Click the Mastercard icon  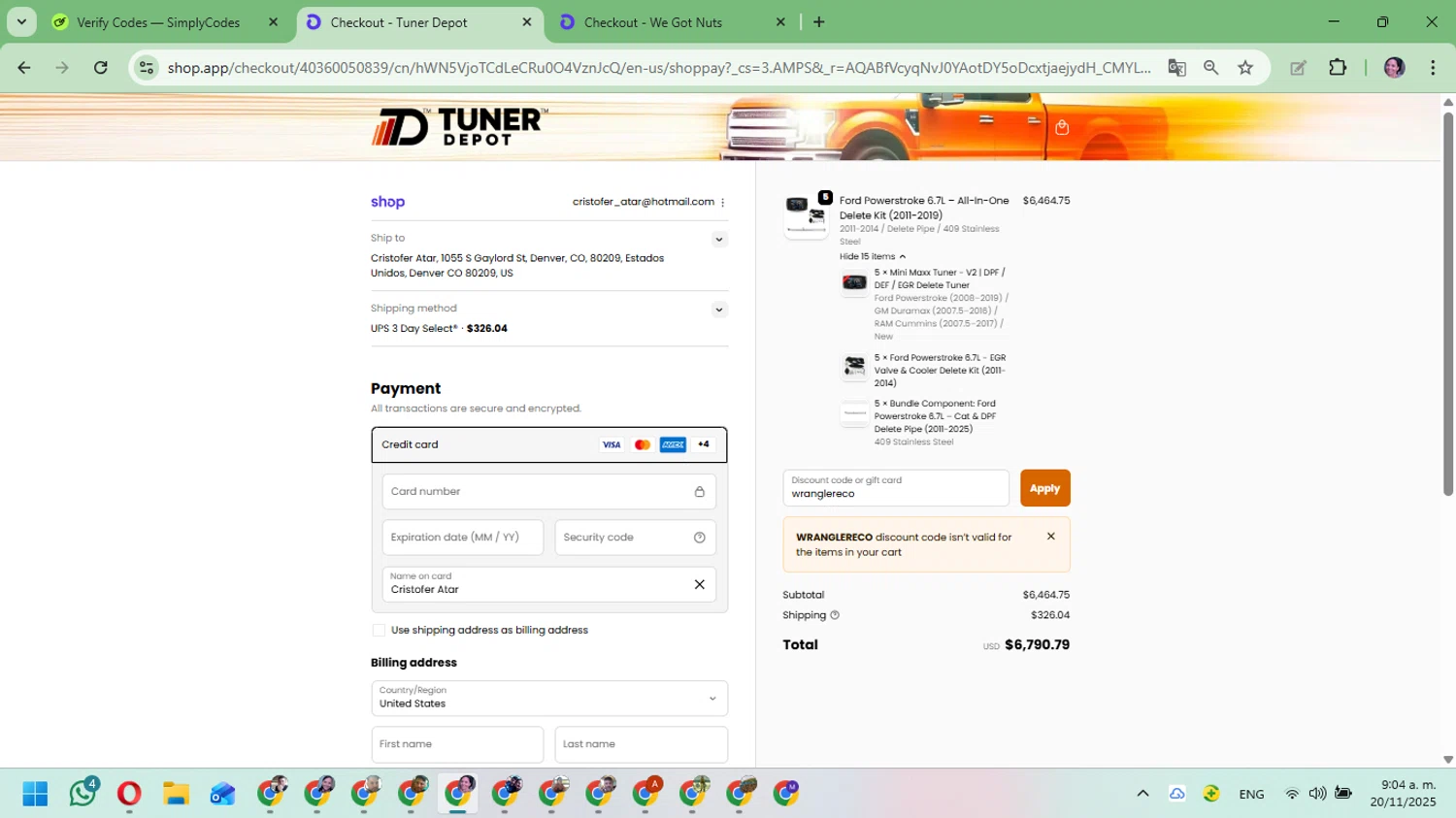(643, 444)
